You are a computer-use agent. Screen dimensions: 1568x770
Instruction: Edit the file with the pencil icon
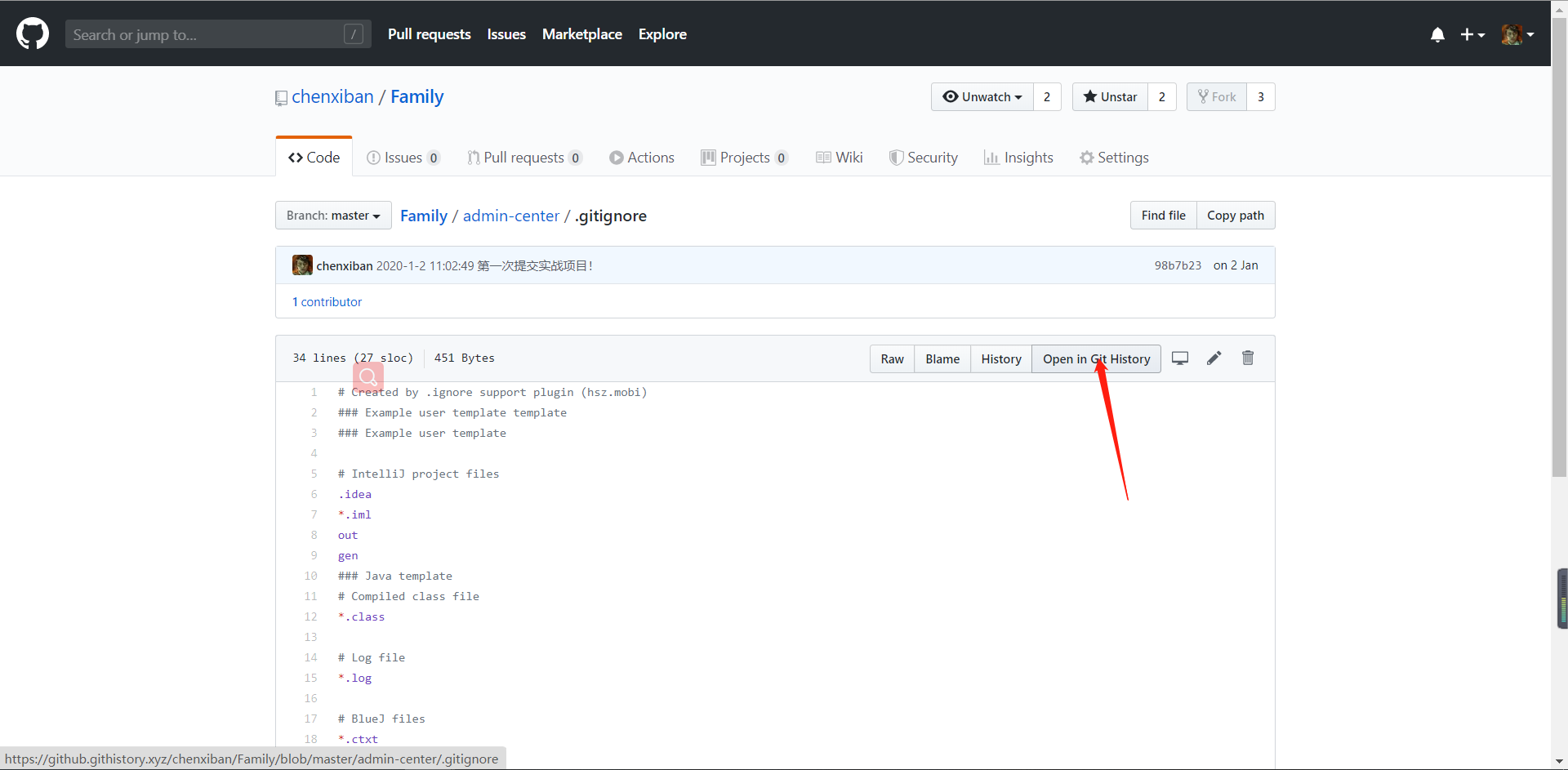[1214, 358]
